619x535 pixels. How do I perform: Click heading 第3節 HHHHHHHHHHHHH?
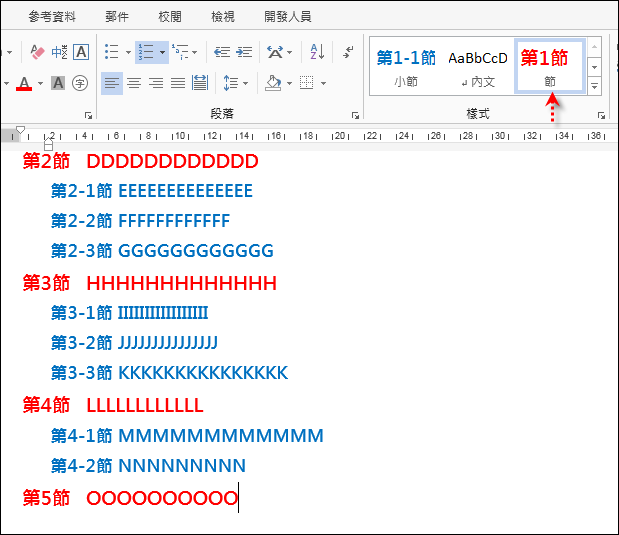tap(150, 283)
